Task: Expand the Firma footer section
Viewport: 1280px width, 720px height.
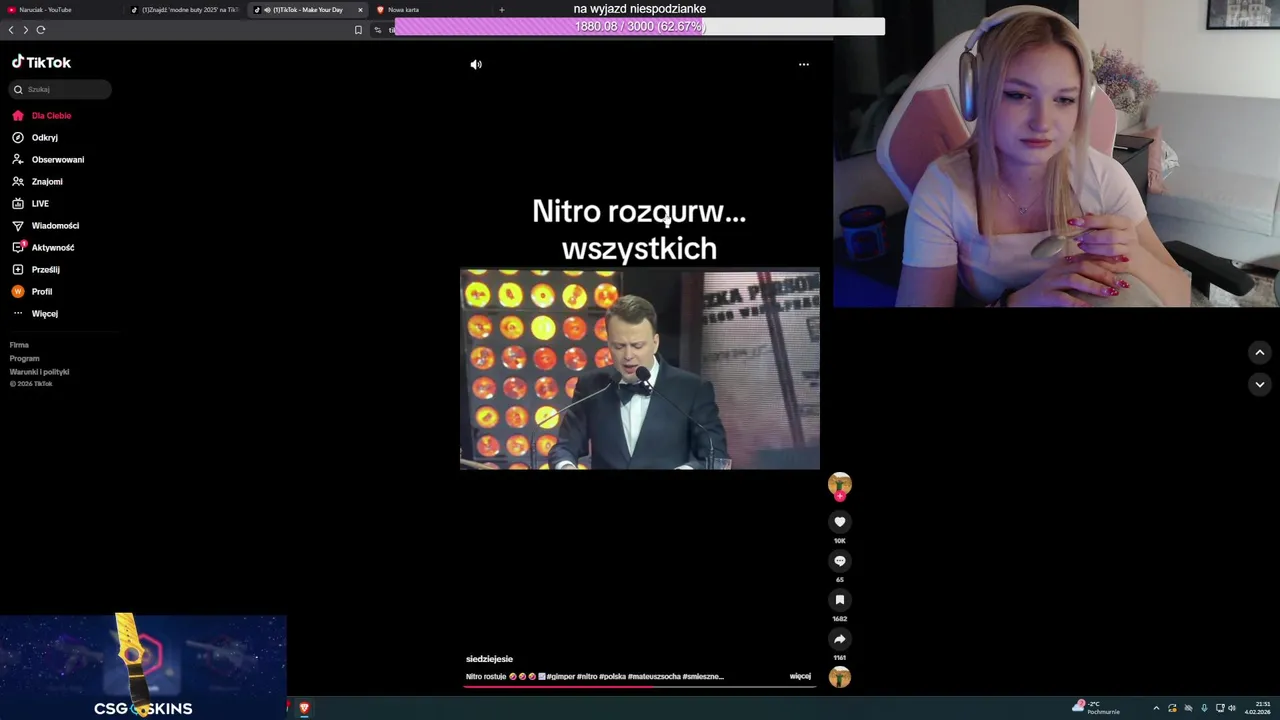Action: pyautogui.click(x=19, y=345)
